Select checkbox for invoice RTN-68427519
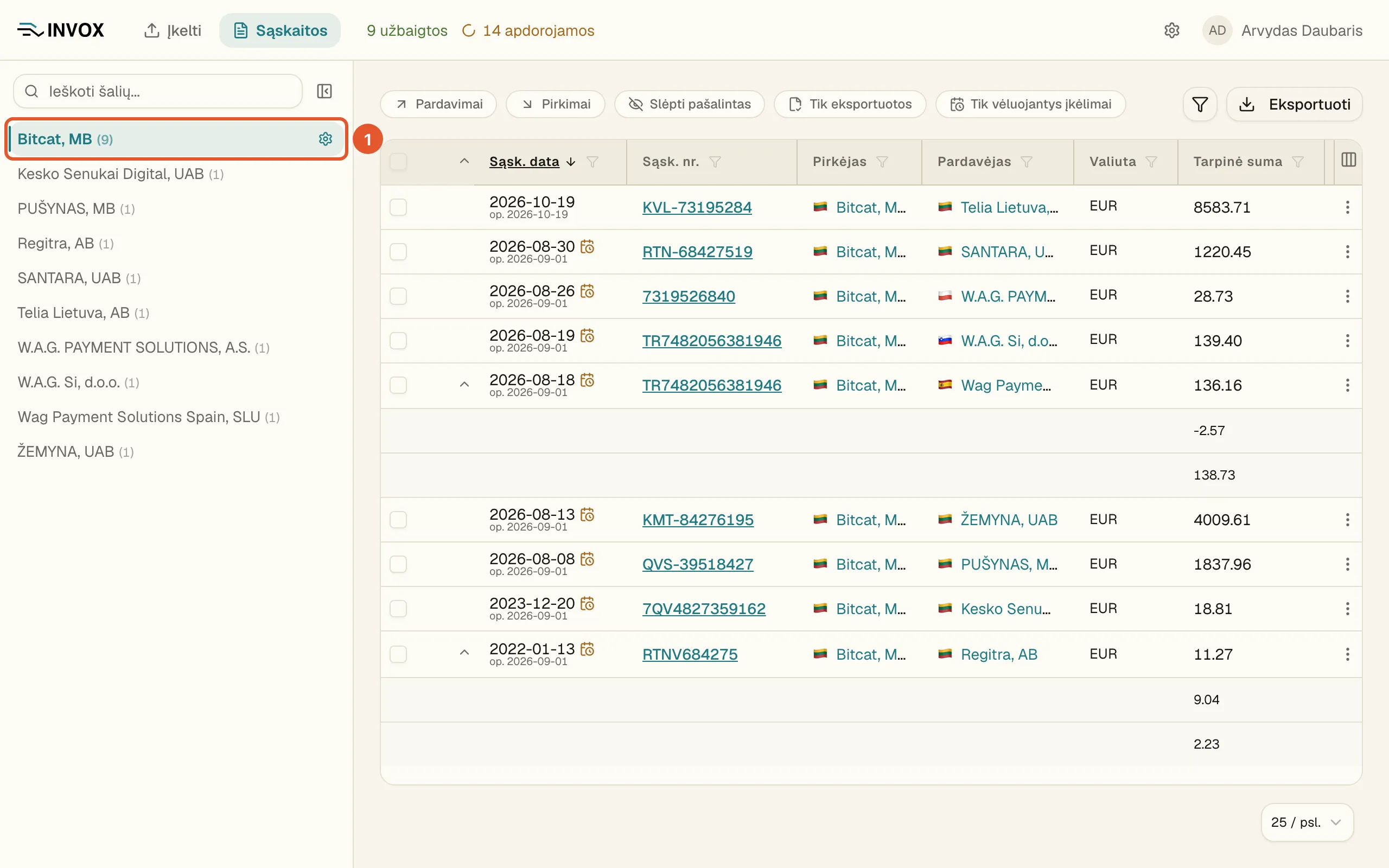This screenshot has width=1389, height=868. (x=398, y=251)
